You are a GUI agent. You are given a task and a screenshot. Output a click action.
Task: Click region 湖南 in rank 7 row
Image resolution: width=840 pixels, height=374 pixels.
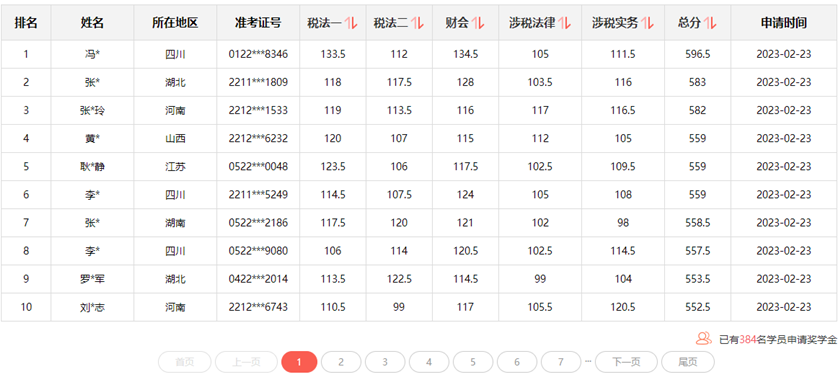pyautogui.click(x=175, y=222)
